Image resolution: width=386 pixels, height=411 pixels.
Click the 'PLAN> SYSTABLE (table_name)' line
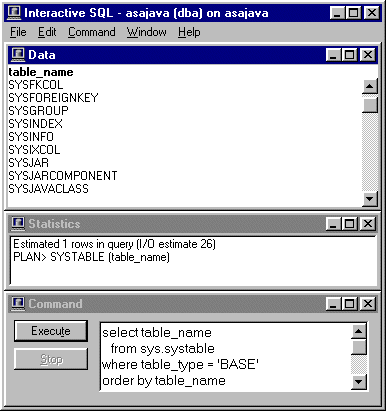pos(91,257)
